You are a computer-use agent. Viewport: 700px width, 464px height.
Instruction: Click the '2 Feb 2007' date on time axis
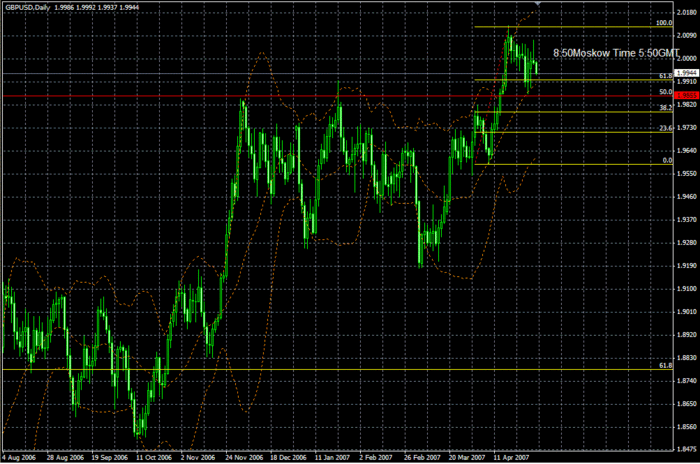click(376, 458)
